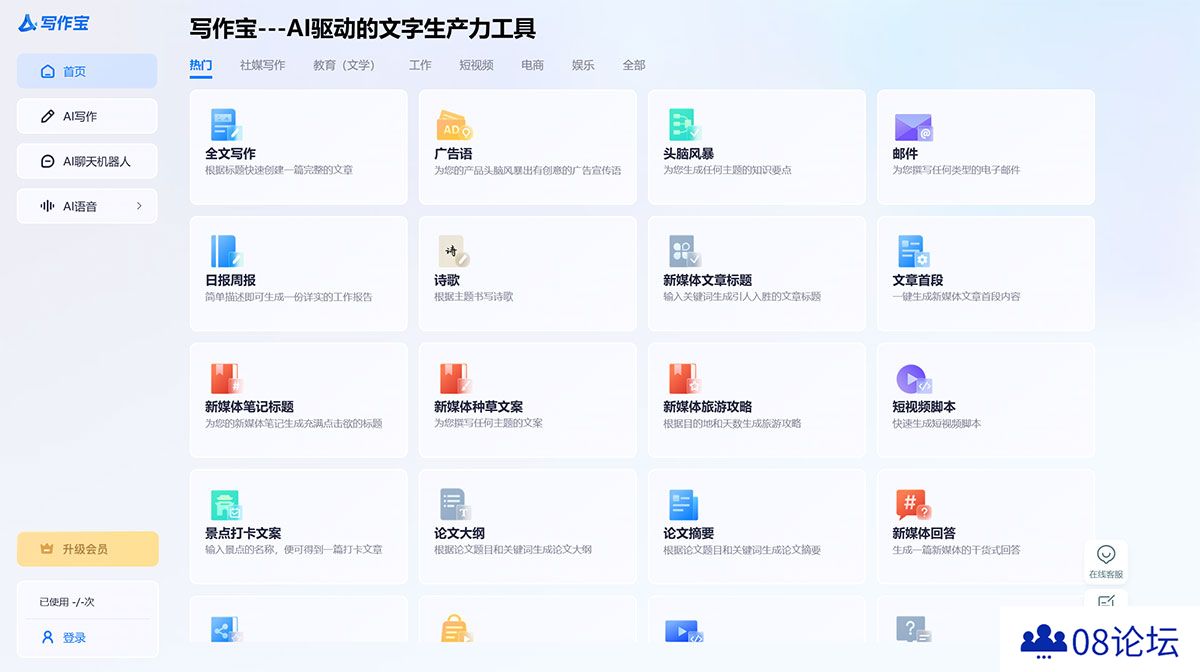Open the 广告语 AD icon
This screenshot has width=1200, height=672.
coord(455,125)
